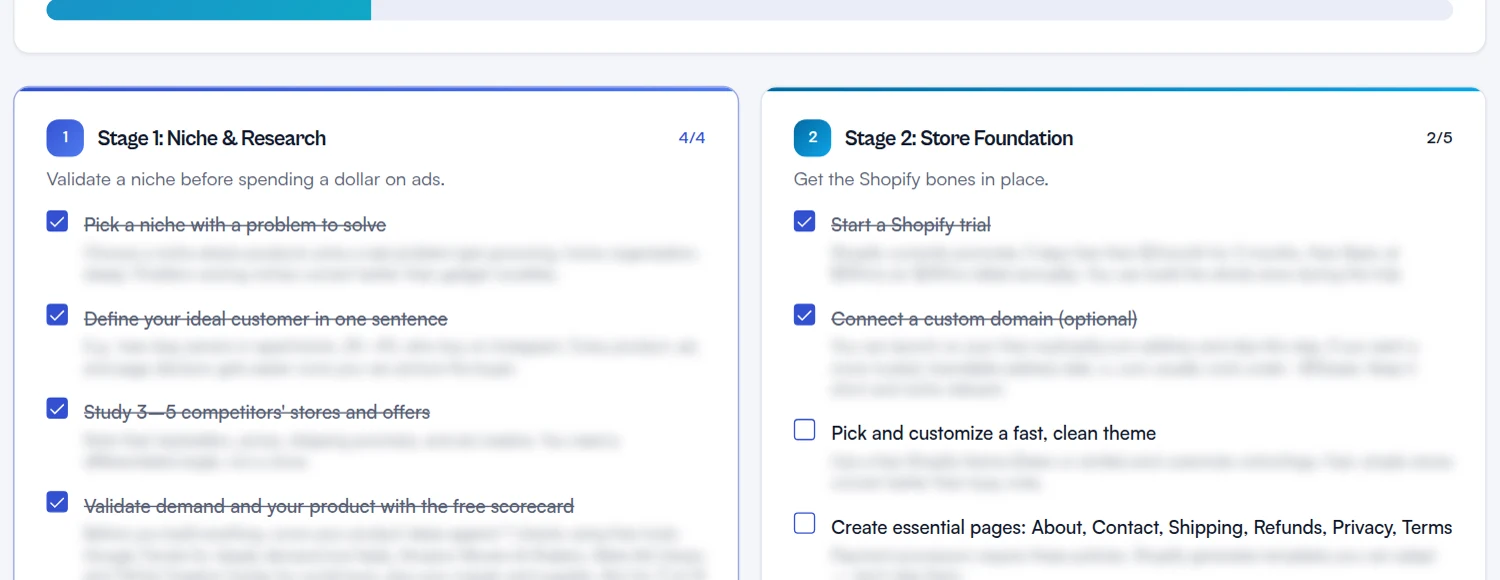
Task: Click 'Validate demand and your product with the free scorecard'
Action: [x=329, y=506]
